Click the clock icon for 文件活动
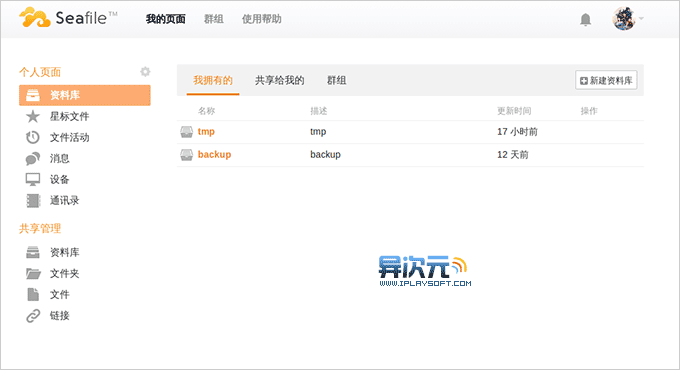This screenshot has height=370, width=680. 33,138
